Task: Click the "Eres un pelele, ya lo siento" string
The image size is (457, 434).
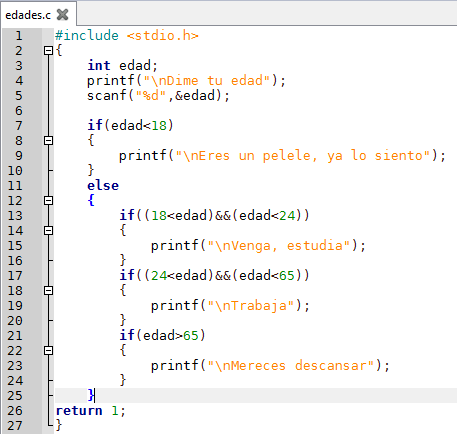Action: [303, 156]
